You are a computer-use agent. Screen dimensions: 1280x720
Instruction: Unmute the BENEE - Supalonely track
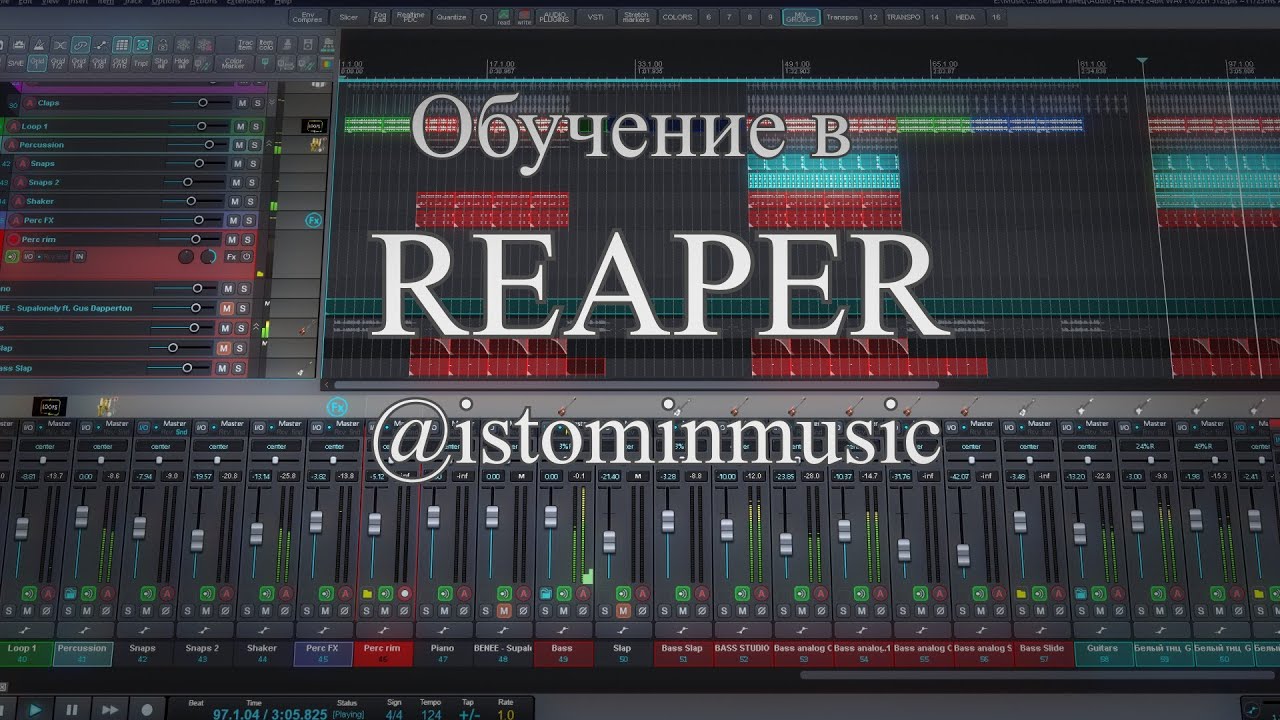tap(227, 308)
